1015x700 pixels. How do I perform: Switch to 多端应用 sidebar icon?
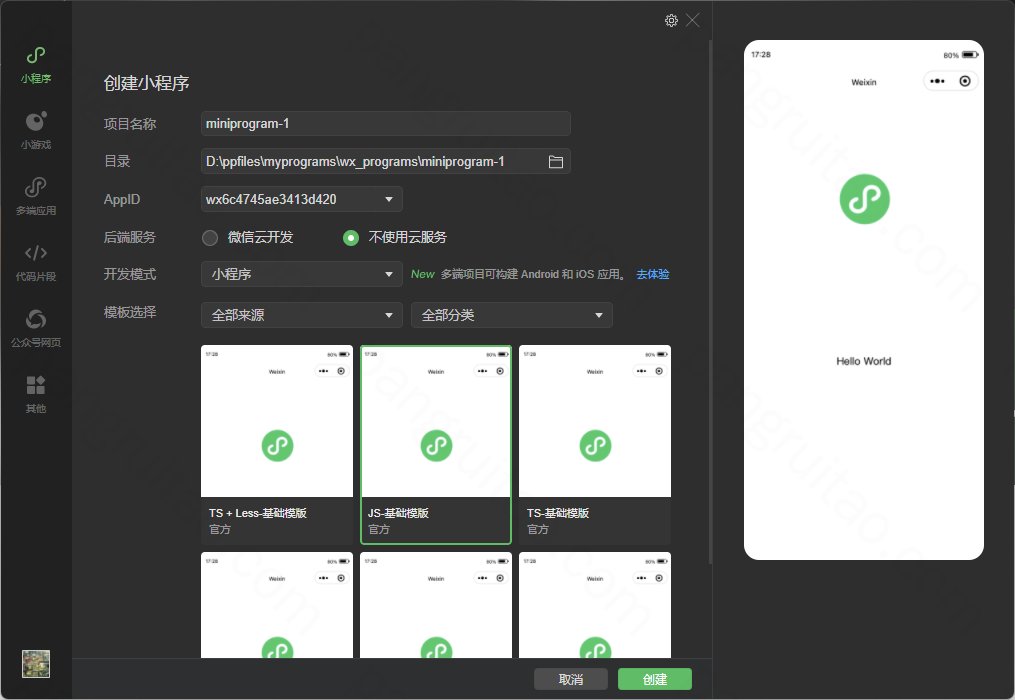36,188
